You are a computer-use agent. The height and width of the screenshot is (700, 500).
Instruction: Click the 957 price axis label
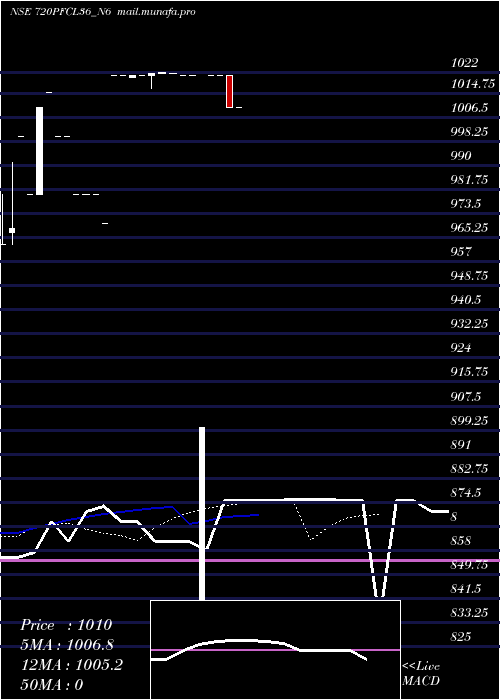(461, 251)
